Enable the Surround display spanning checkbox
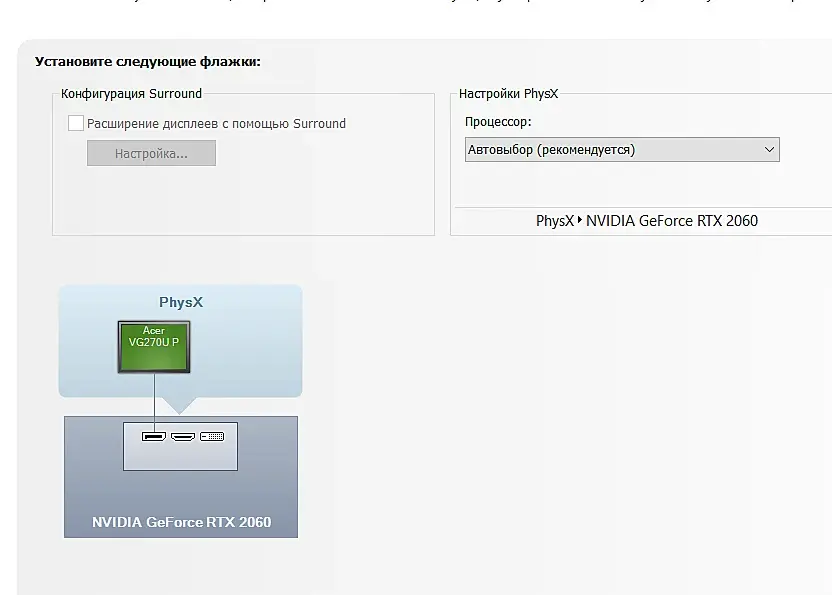This screenshot has width=832, height=595. [76, 123]
